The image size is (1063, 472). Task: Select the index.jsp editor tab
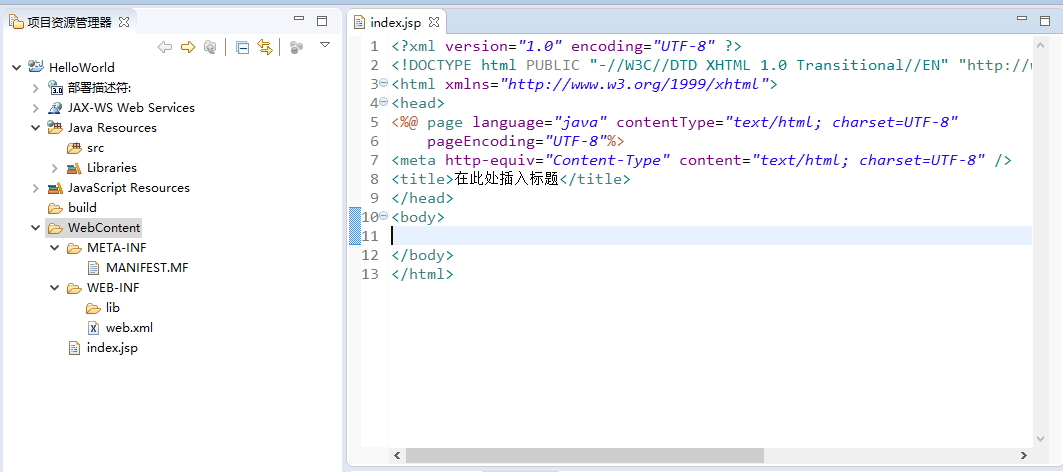coord(395,22)
